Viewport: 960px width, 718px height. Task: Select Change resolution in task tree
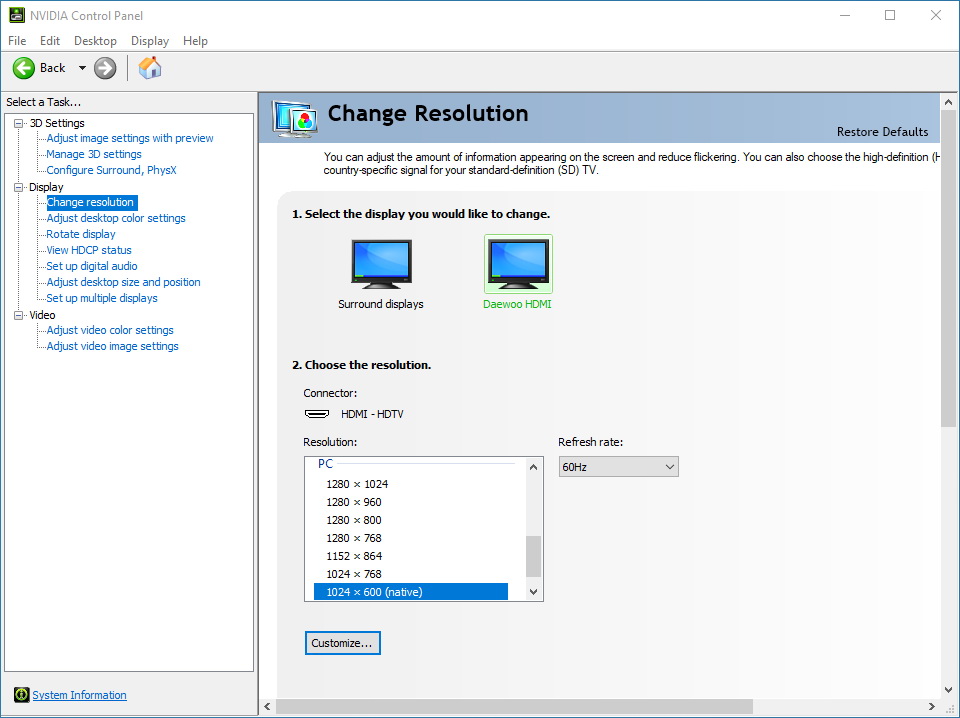coord(92,202)
